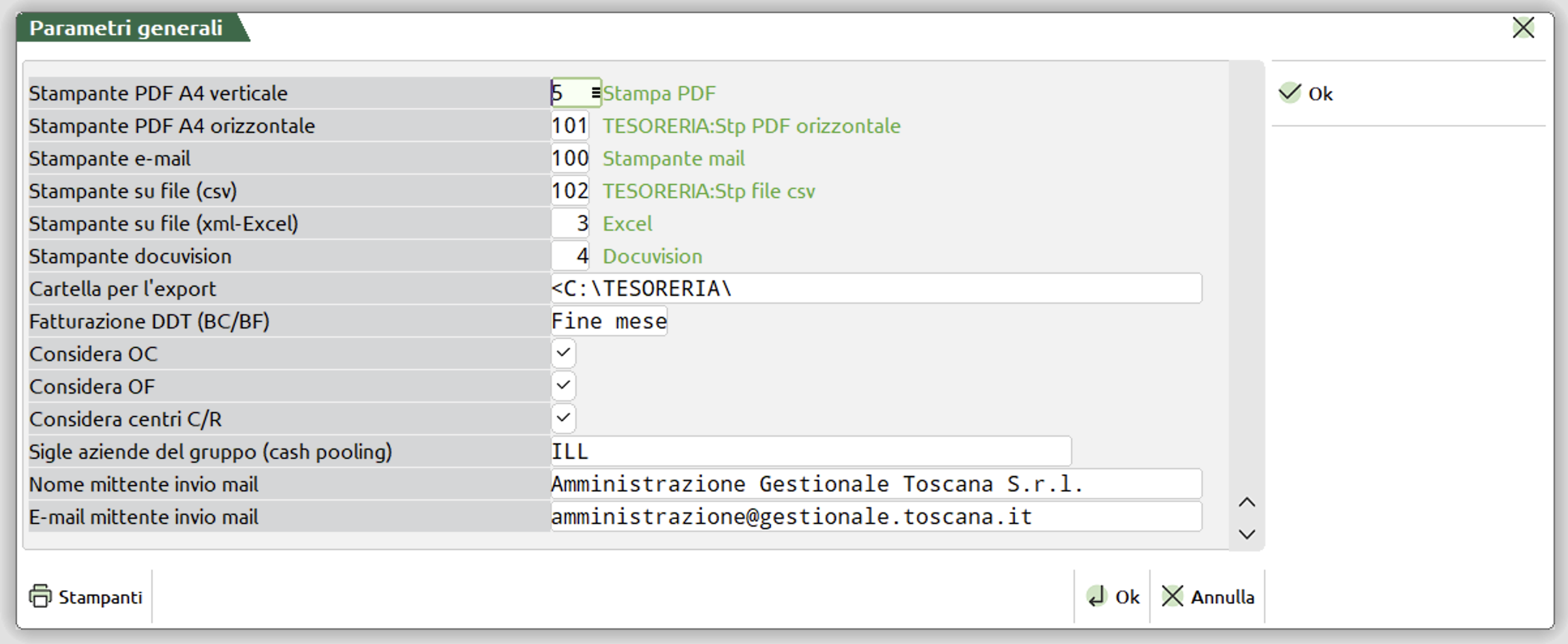The height and width of the screenshot is (644, 1568).
Task: Uncheck the Considera OC checkbox
Action: tap(564, 353)
